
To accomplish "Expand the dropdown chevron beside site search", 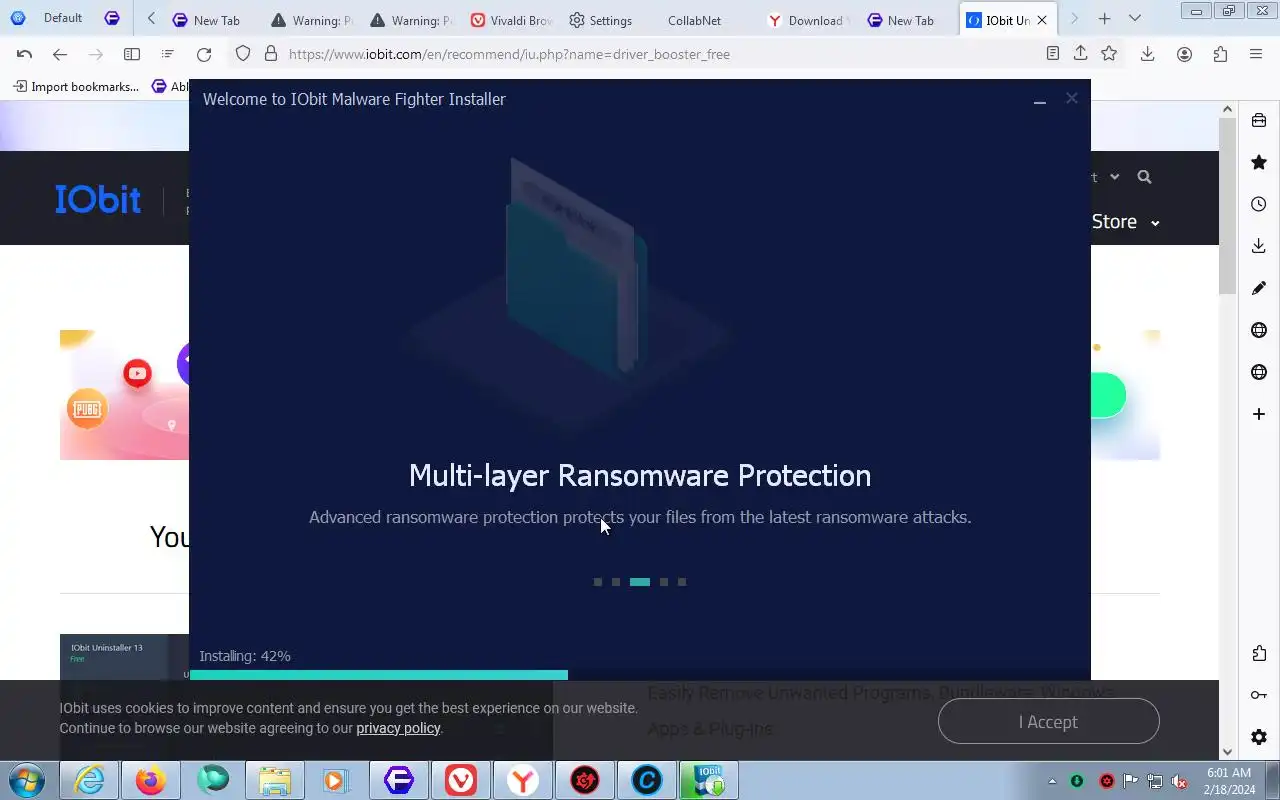I will [x=1114, y=177].
